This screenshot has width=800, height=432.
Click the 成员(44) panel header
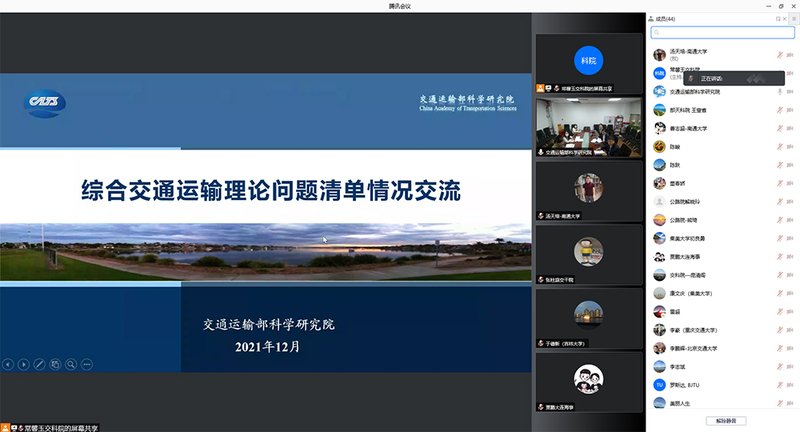pos(662,19)
